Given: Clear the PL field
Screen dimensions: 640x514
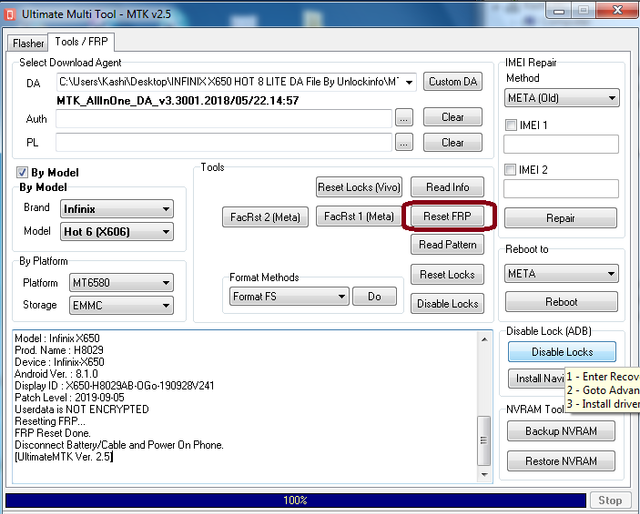Looking at the screenshot, I should (453, 143).
